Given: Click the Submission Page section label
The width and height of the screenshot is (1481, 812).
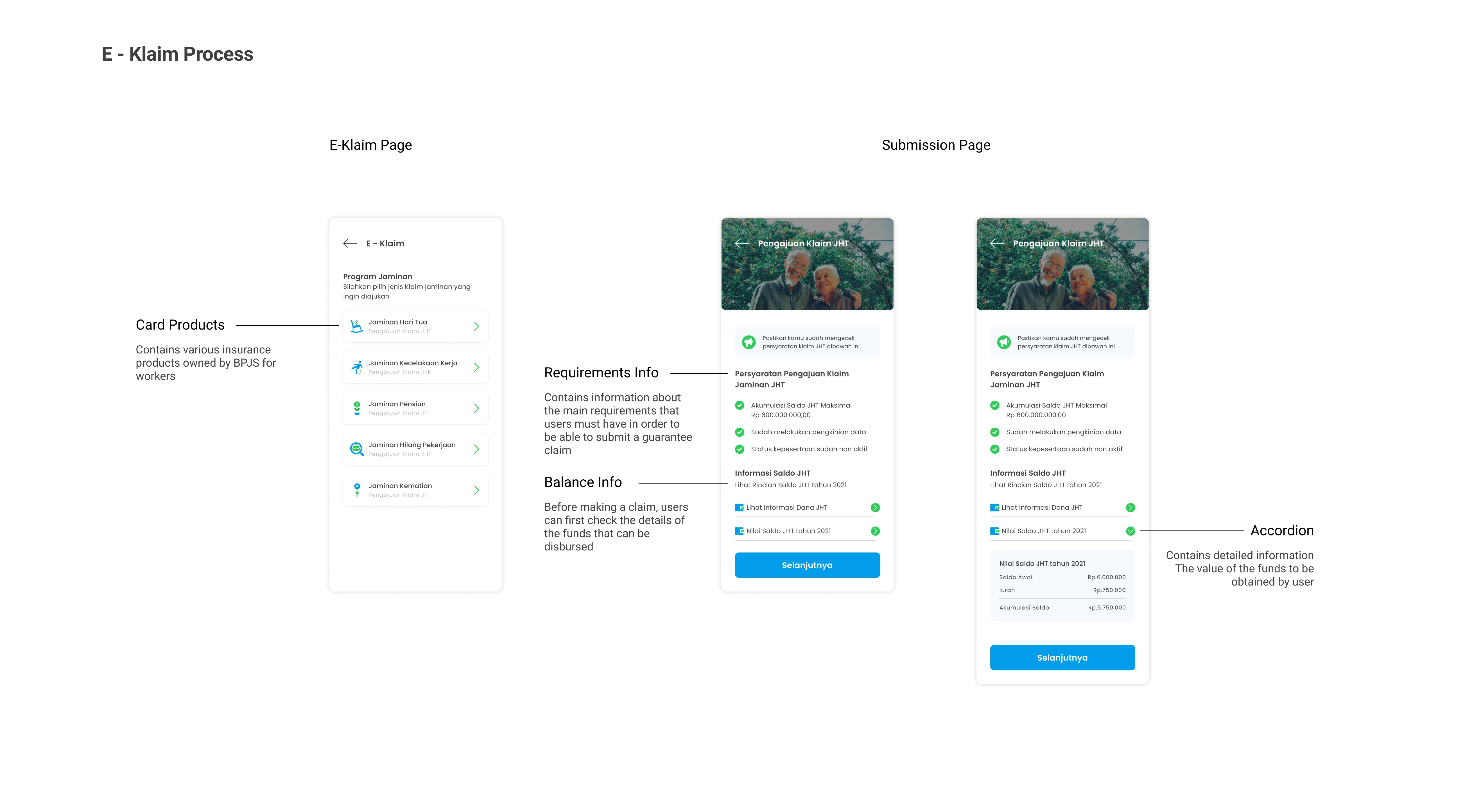Looking at the screenshot, I should (x=936, y=145).
